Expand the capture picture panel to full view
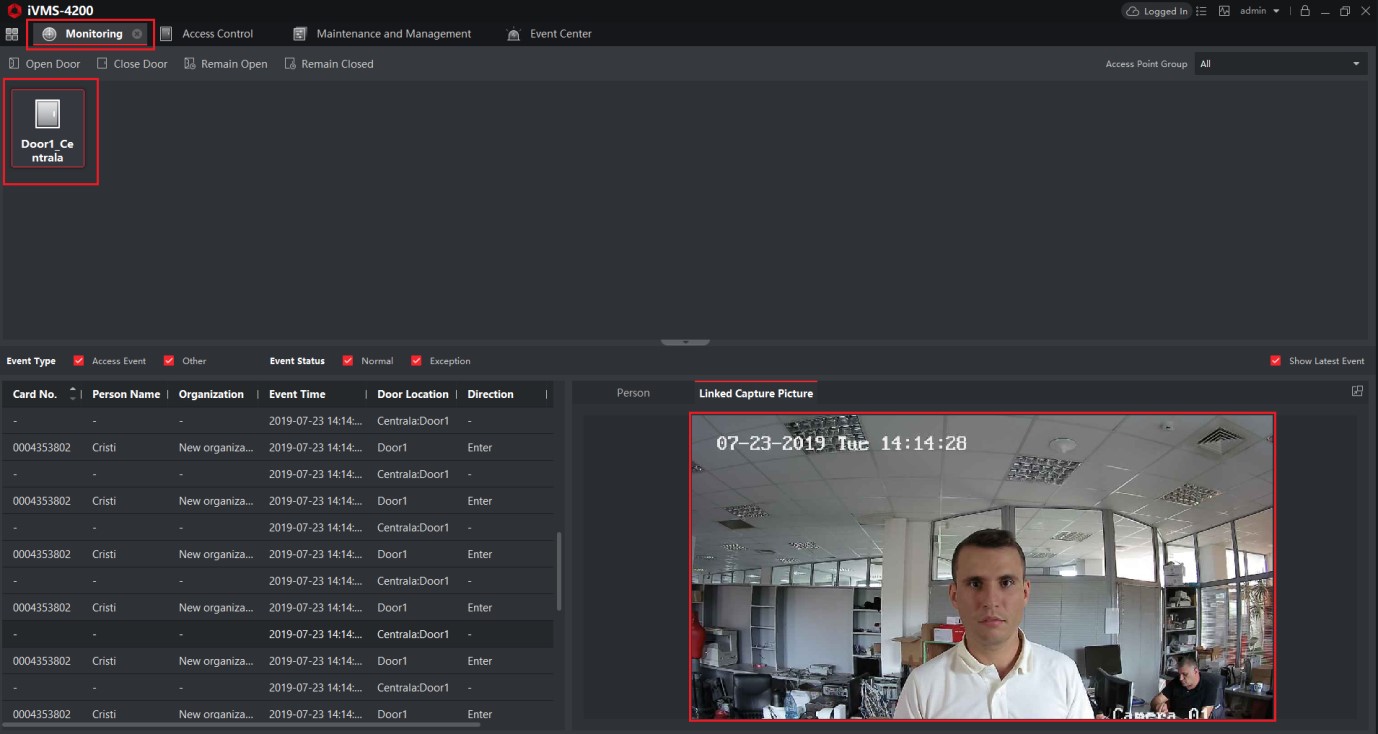This screenshot has width=1378, height=734. [1357, 391]
